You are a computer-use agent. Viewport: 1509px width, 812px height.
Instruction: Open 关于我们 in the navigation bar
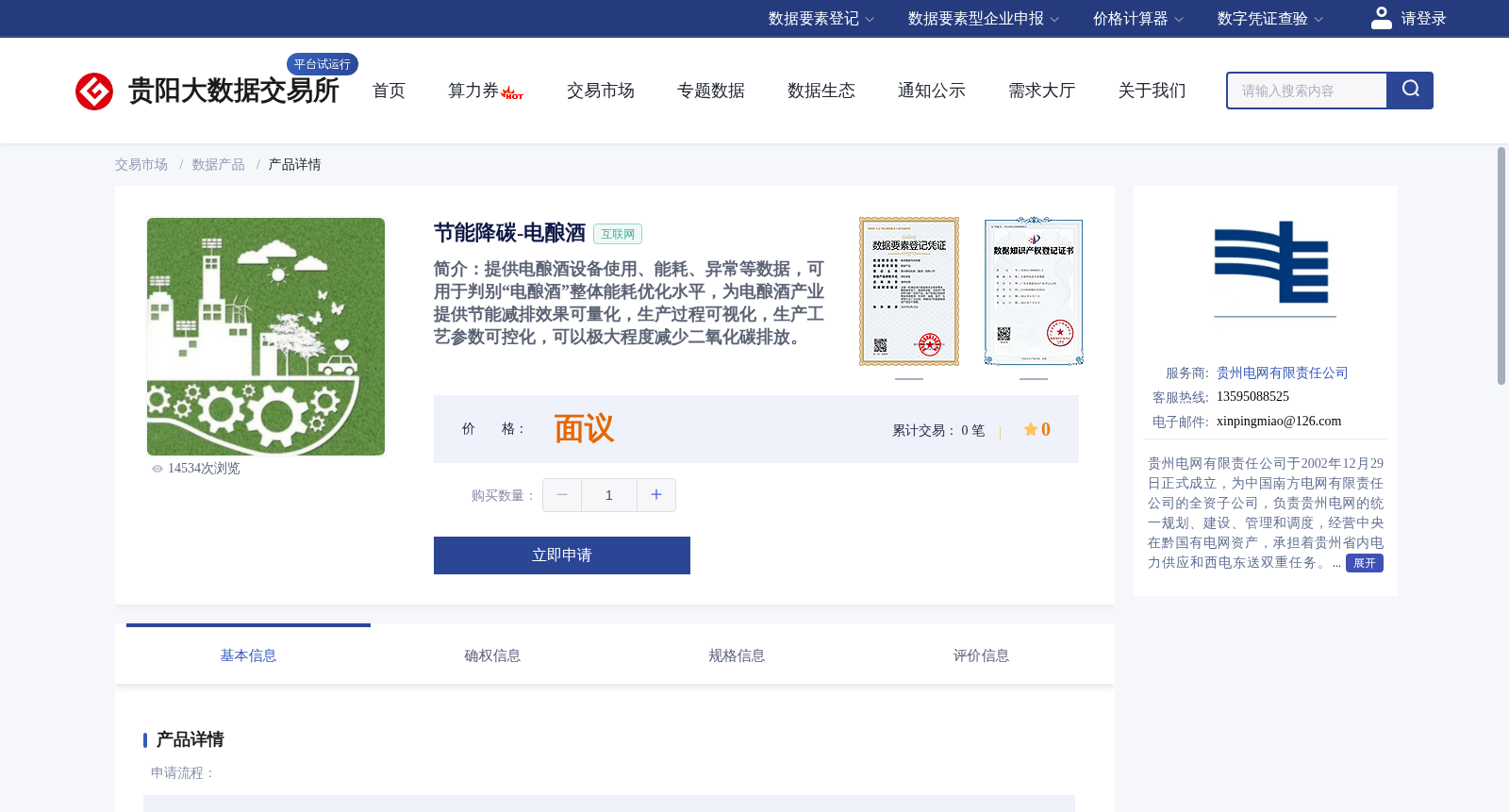click(x=1152, y=91)
